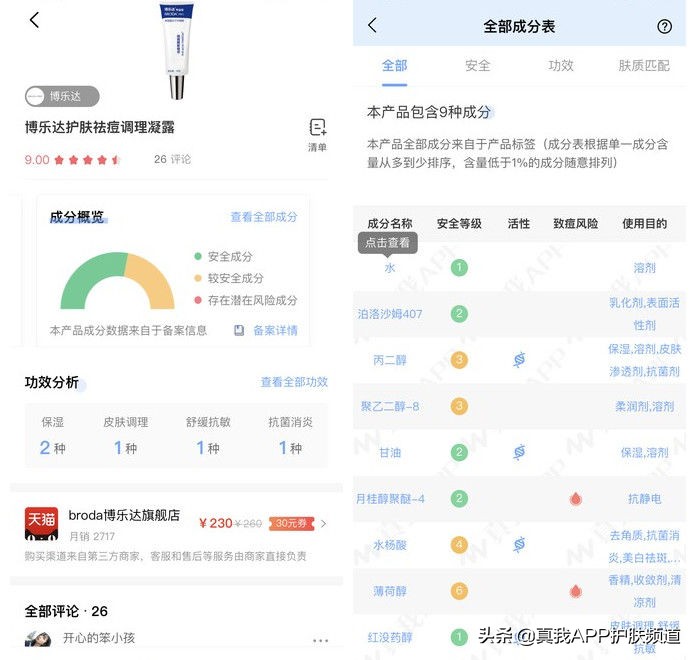This screenshot has width=696, height=660.
Task: Open 备案详情 link
Action: coord(275,330)
